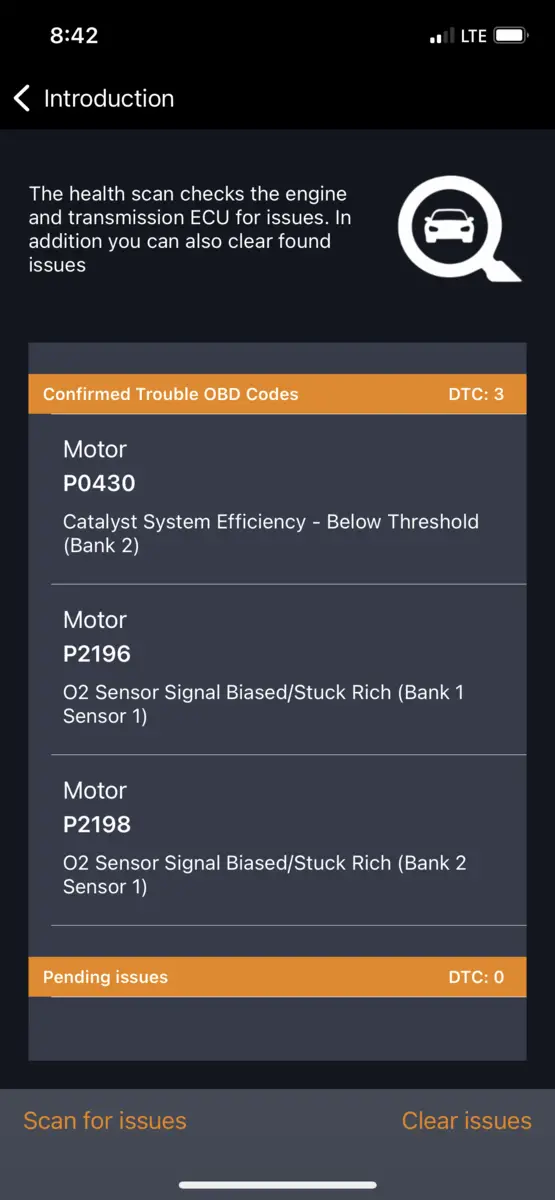Tap Clear issues button
Viewport: 555px width, 1200px height.
coord(467,1121)
